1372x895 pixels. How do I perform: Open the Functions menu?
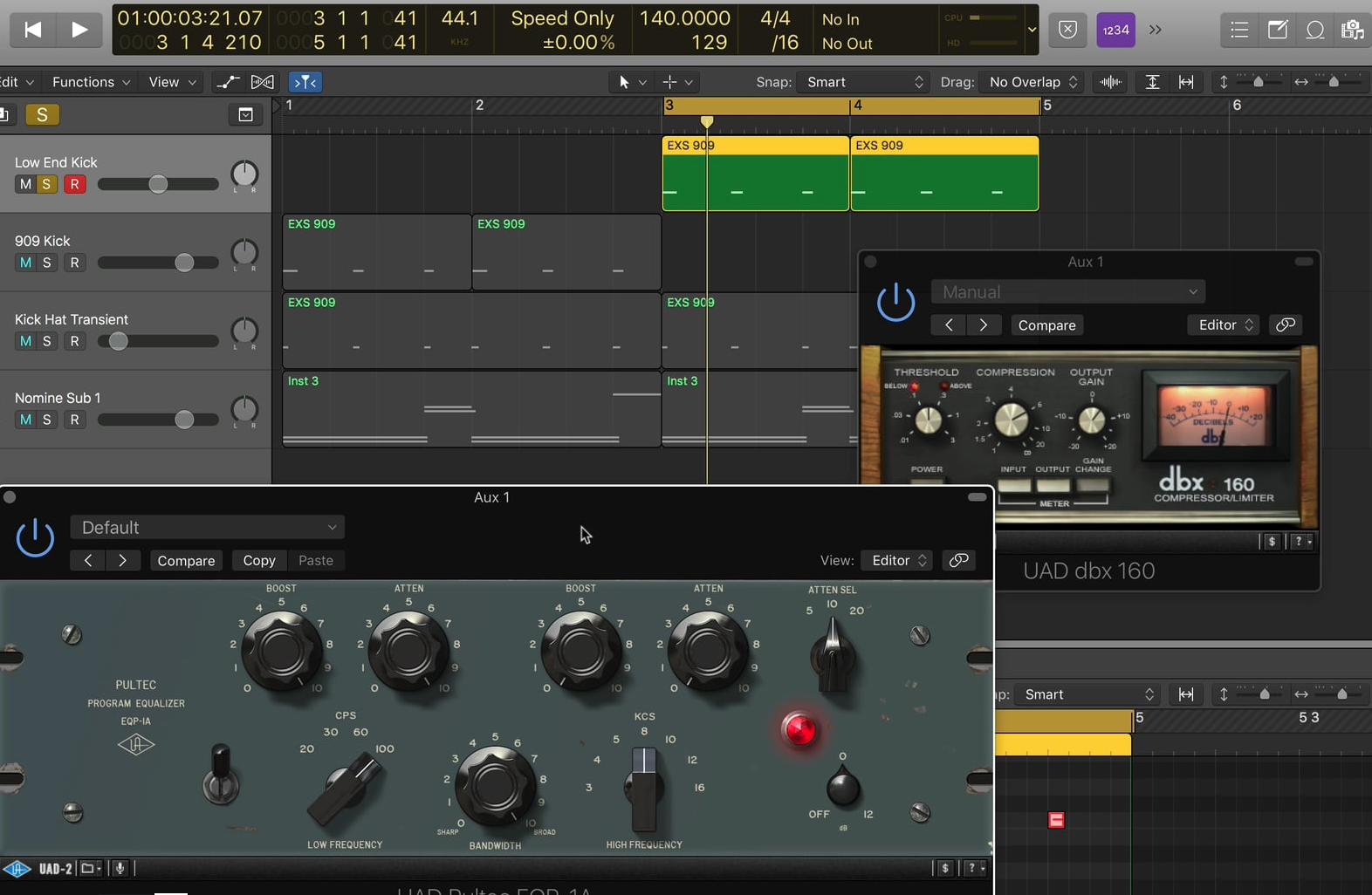(91, 82)
